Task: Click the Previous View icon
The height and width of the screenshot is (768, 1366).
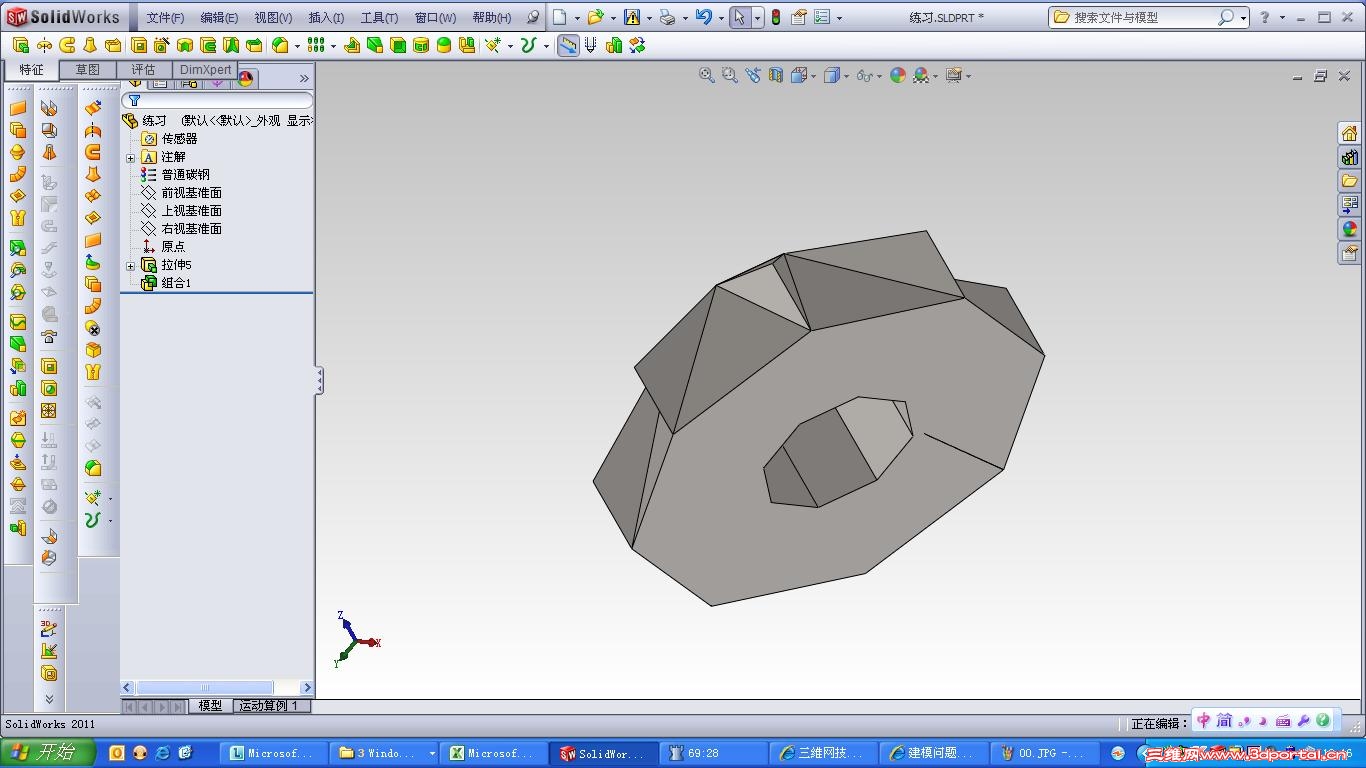Action: (x=753, y=75)
